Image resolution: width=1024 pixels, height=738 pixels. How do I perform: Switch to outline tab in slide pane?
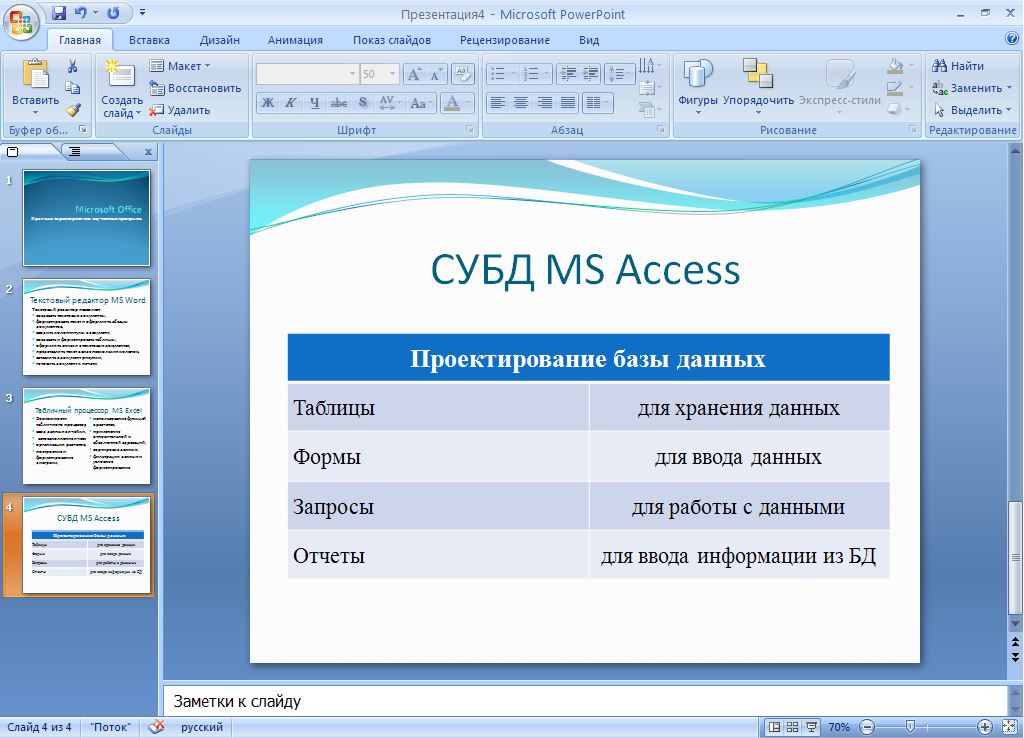[75, 152]
